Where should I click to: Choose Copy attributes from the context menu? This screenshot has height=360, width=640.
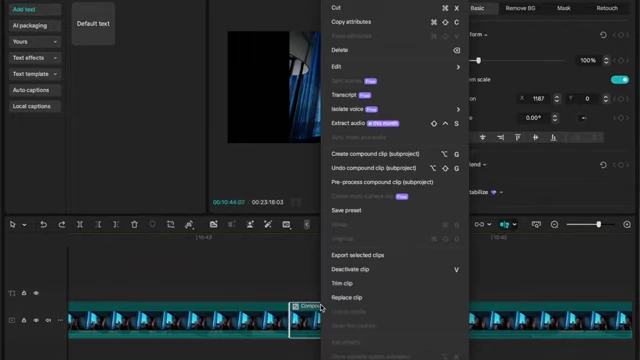[x=395, y=22]
